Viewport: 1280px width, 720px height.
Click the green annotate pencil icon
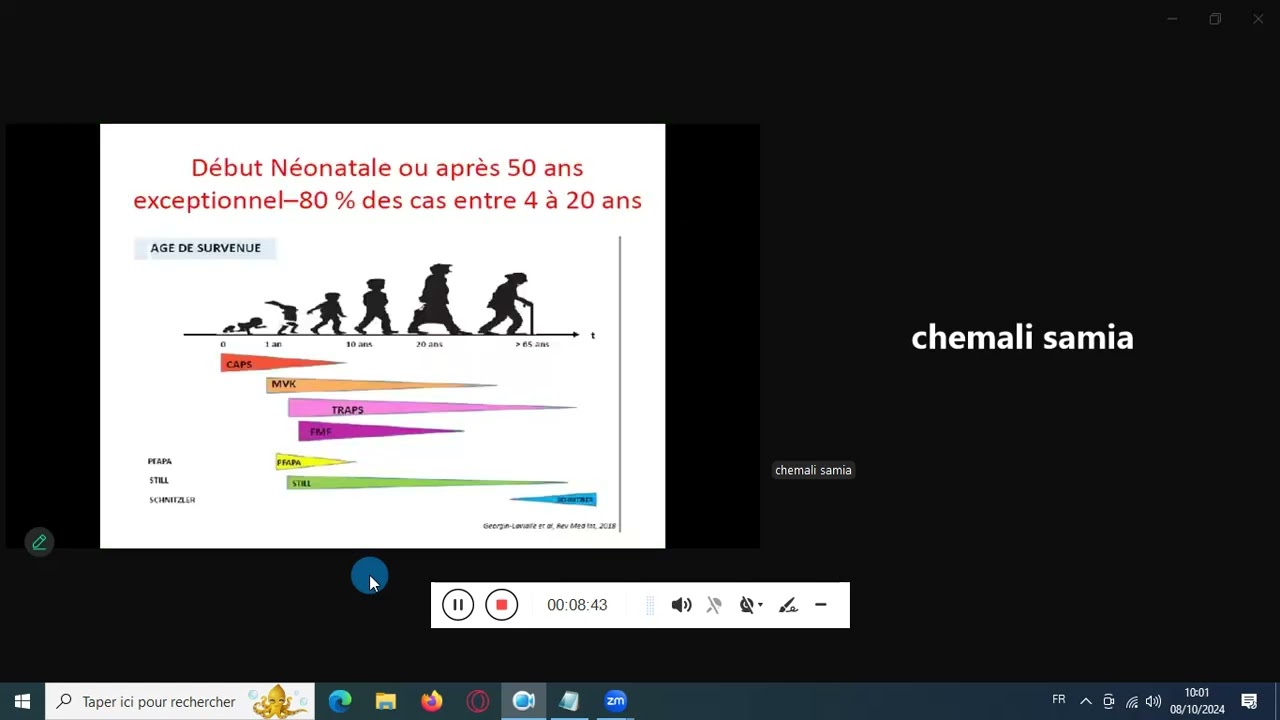(39, 542)
